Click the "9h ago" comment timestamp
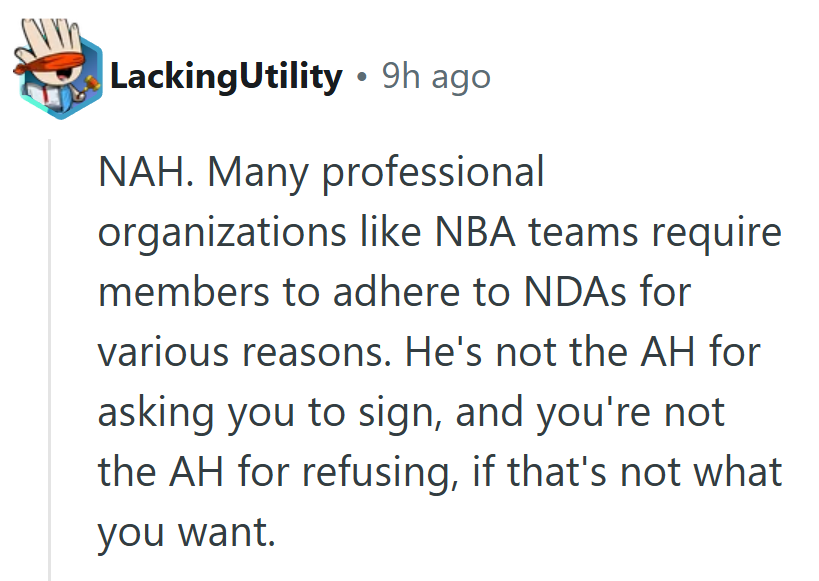 (x=436, y=77)
